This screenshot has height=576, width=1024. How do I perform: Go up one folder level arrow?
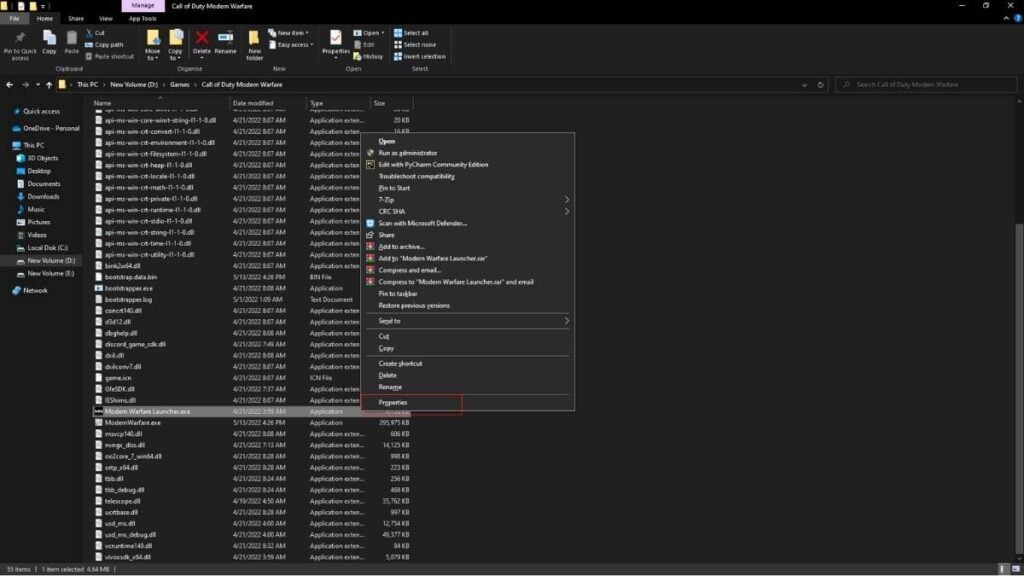(49, 85)
